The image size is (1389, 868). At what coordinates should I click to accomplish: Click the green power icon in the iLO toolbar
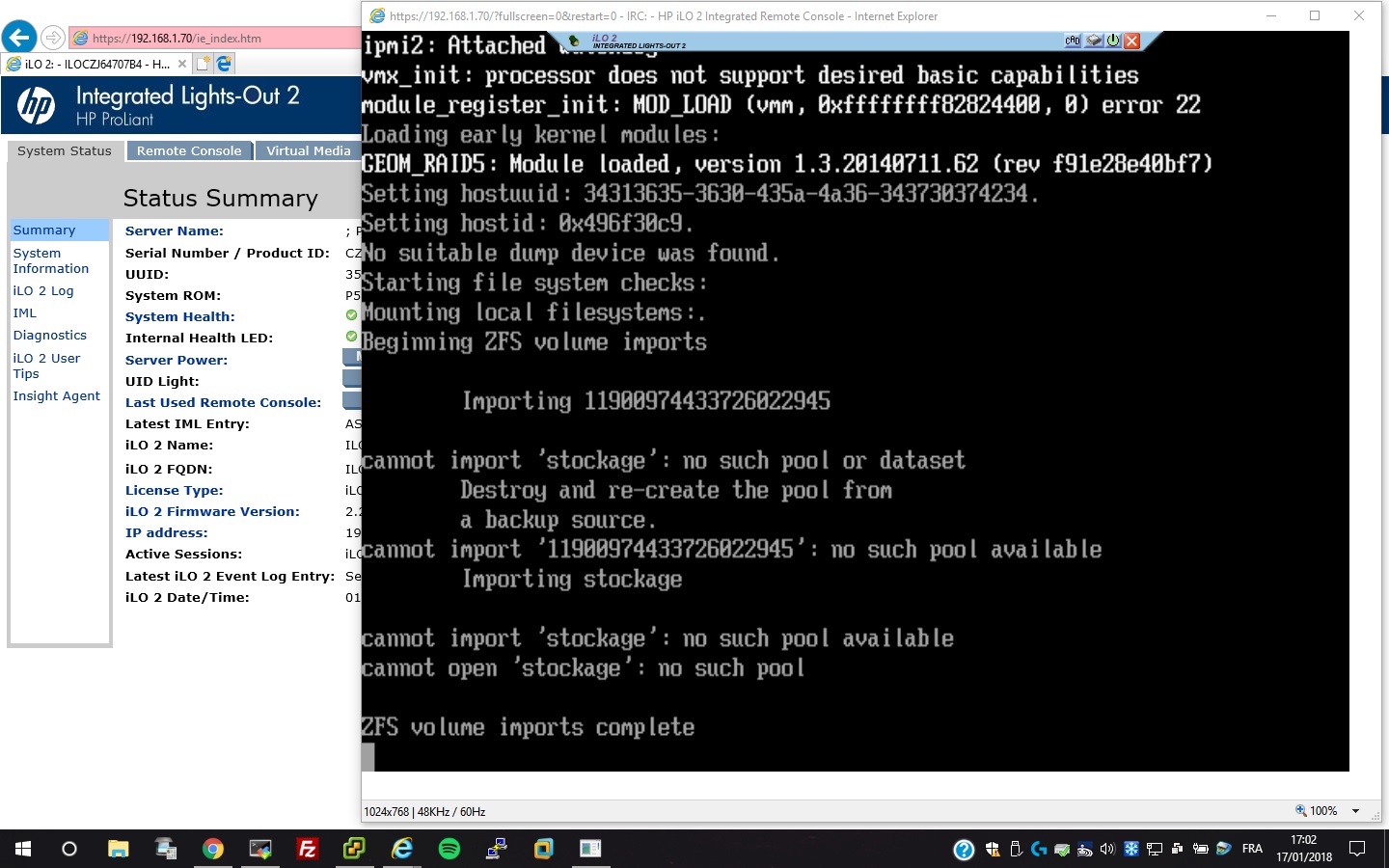(x=1113, y=41)
